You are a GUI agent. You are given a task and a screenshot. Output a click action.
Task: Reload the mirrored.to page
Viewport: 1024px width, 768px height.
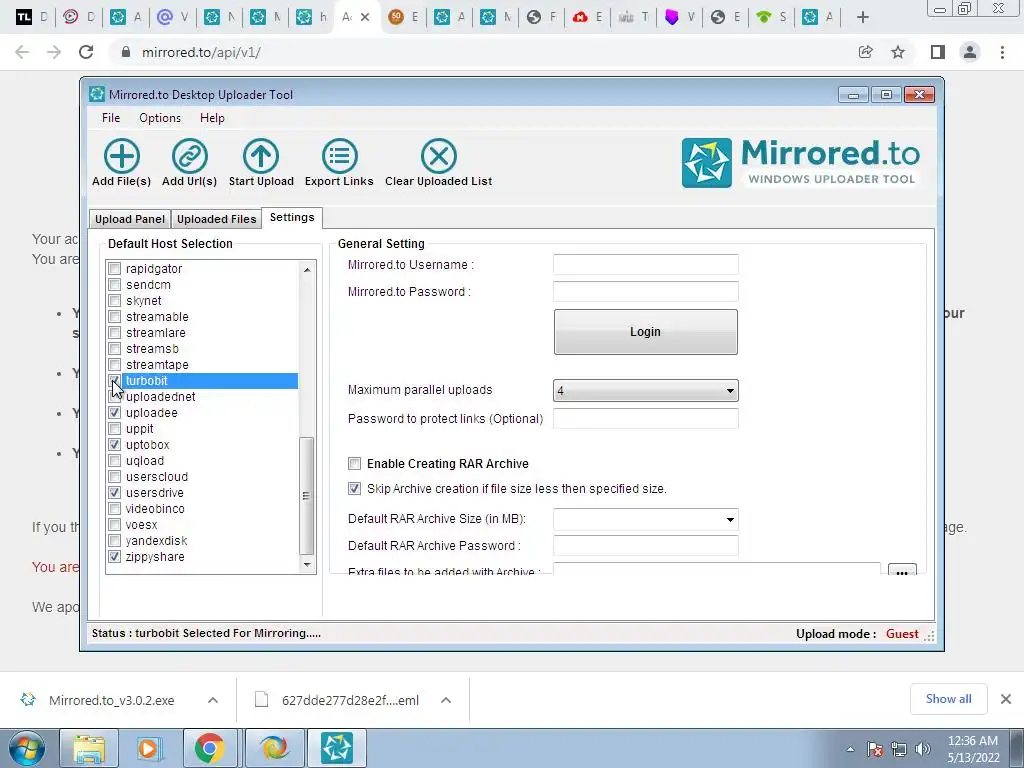pos(86,52)
